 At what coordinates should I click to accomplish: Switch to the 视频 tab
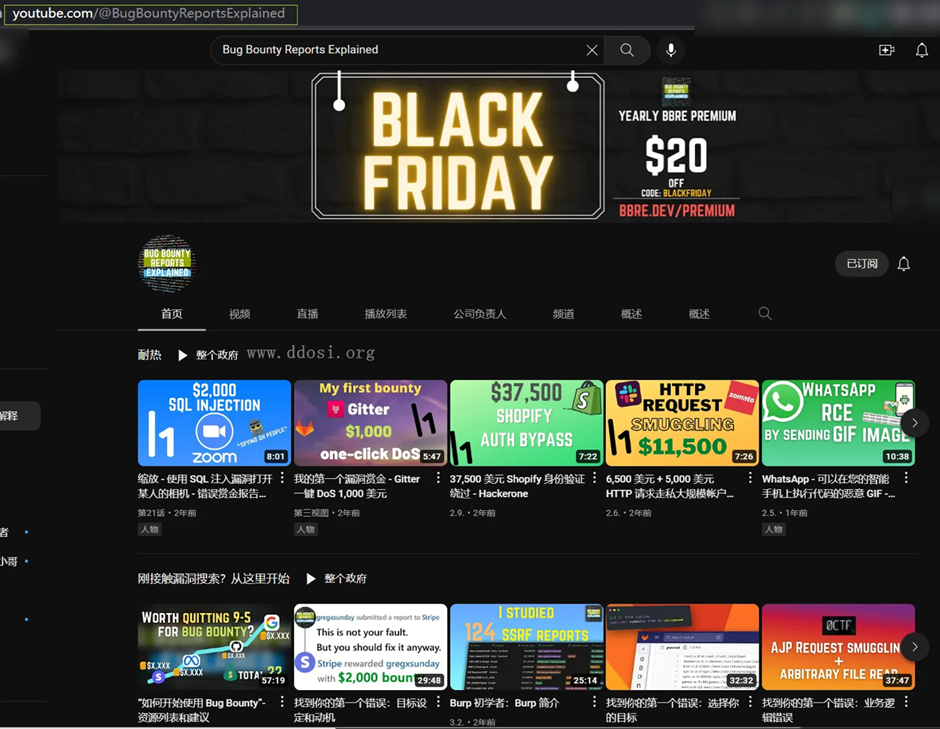[x=239, y=314]
